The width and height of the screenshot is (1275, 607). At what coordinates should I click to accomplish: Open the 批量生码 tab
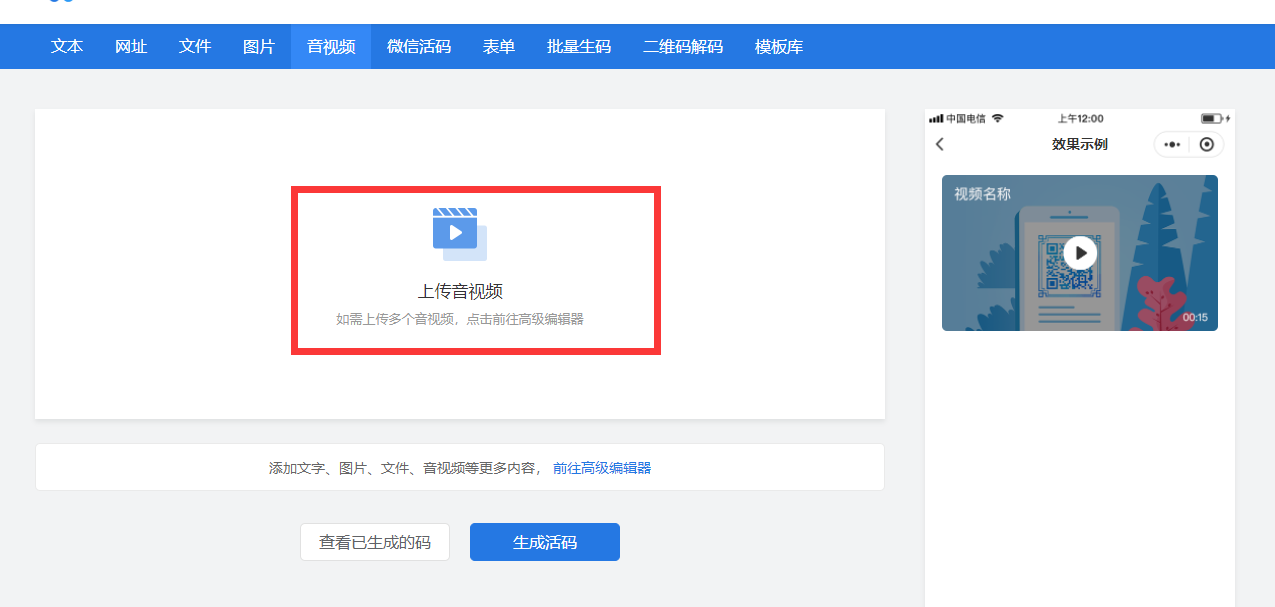click(579, 46)
